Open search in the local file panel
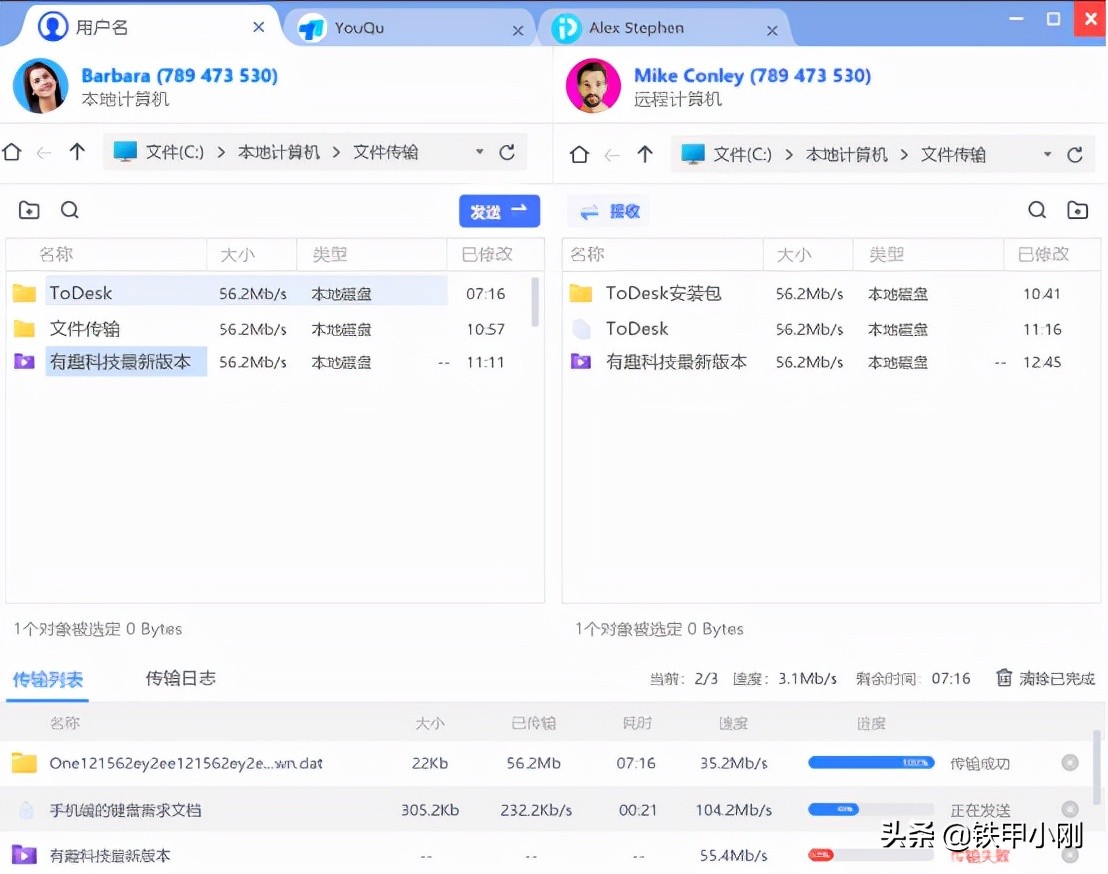Image resolution: width=1108 pixels, height=874 pixels. pyautogui.click(x=69, y=210)
